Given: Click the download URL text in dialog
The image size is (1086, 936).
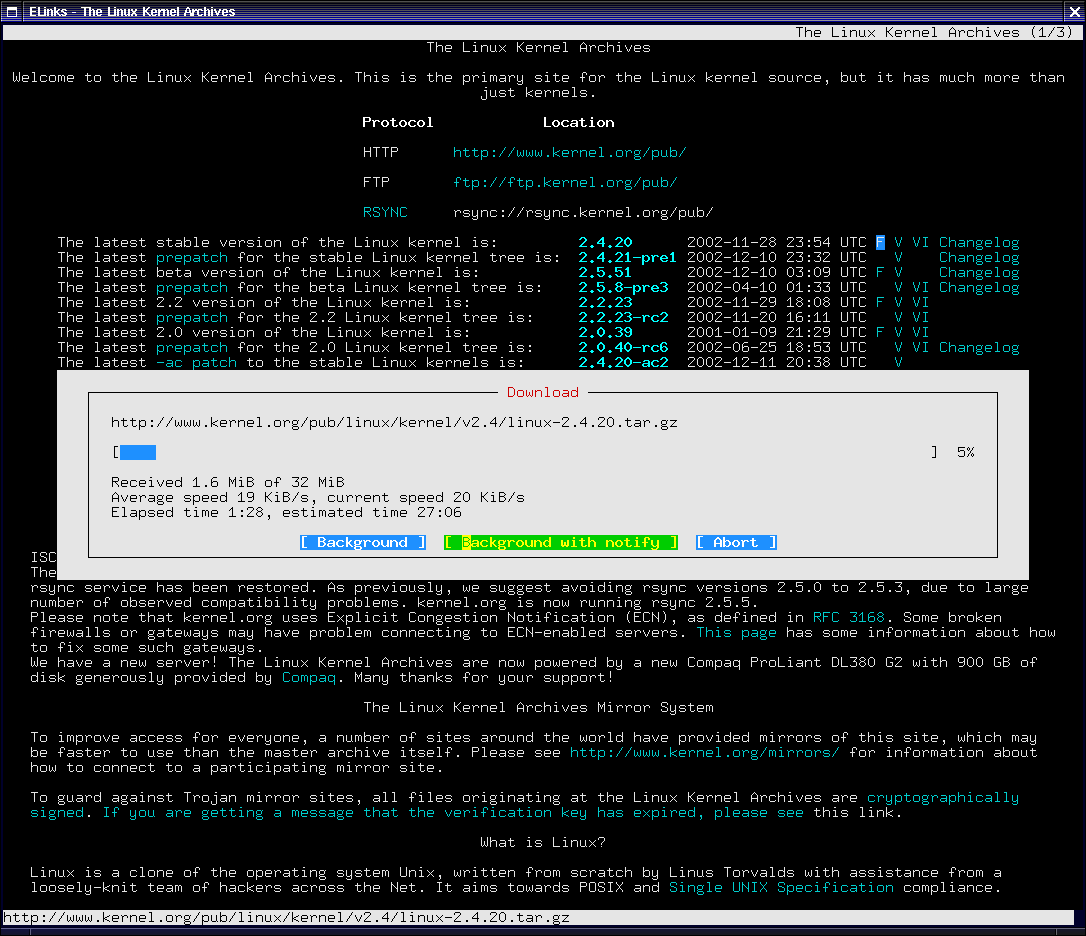Looking at the screenshot, I should 394,423.
